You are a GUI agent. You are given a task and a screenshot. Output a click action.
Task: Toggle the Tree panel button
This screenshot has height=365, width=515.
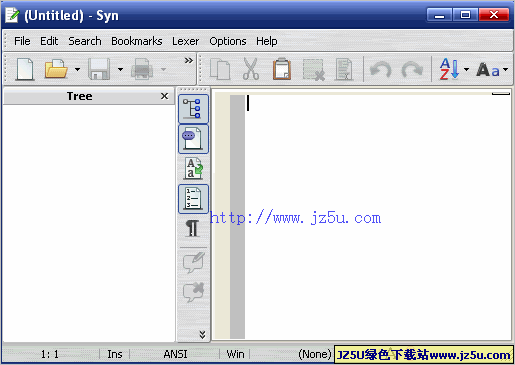point(193,109)
